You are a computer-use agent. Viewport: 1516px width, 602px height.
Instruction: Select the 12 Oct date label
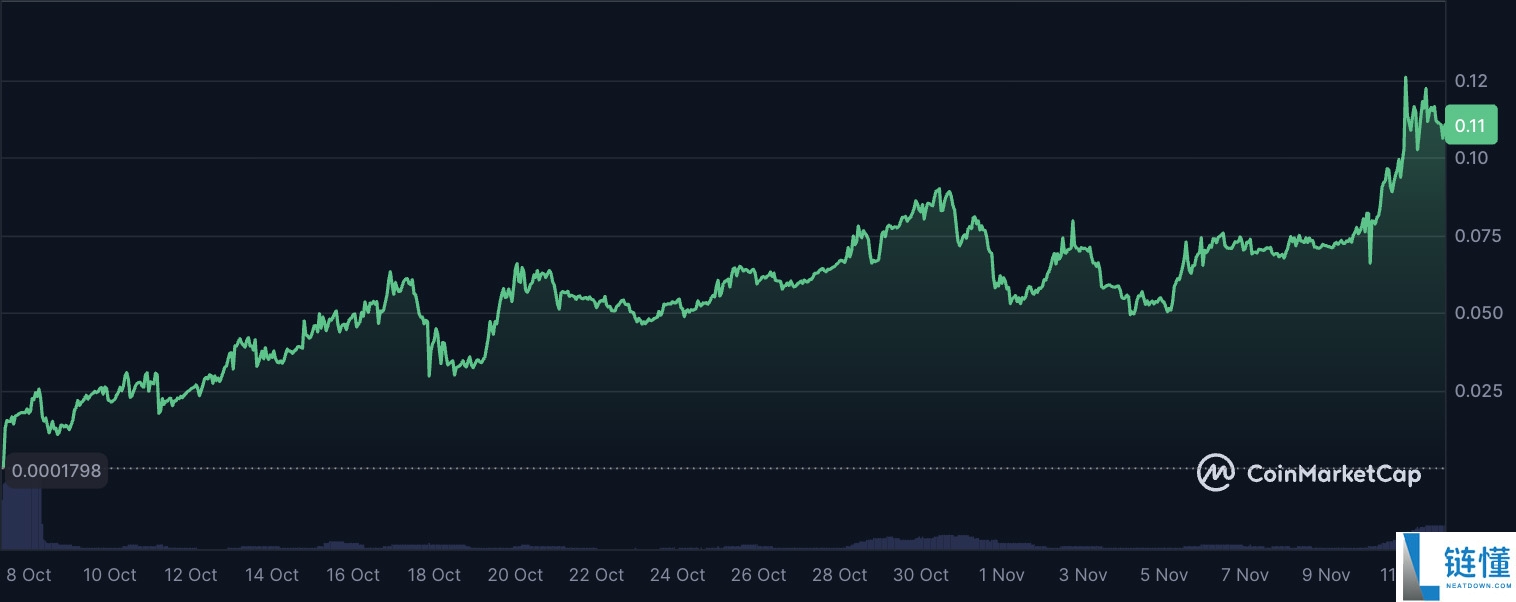tap(189, 575)
